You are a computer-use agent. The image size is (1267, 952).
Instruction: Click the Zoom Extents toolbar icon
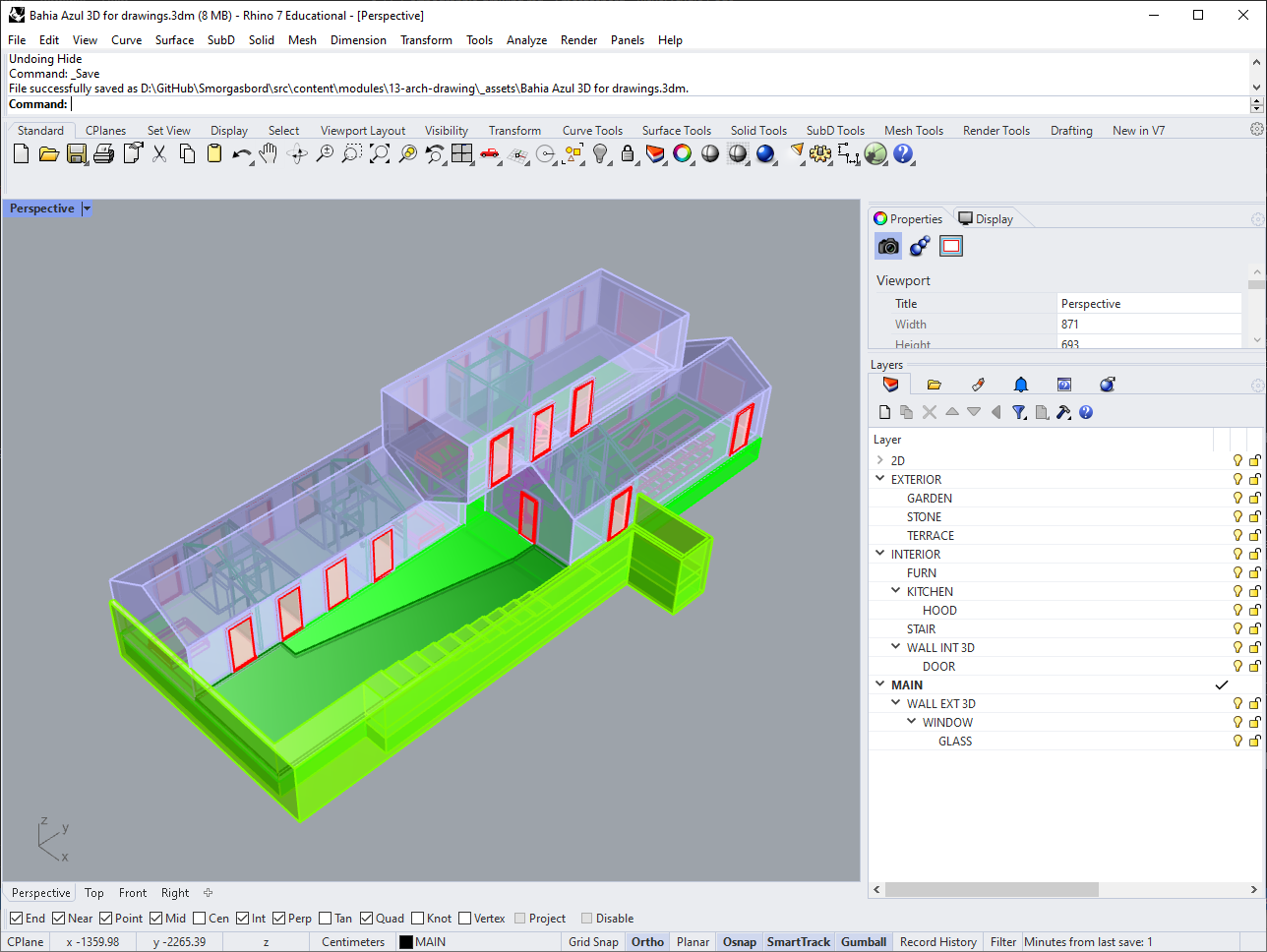pyautogui.click(x=380, y=153)
